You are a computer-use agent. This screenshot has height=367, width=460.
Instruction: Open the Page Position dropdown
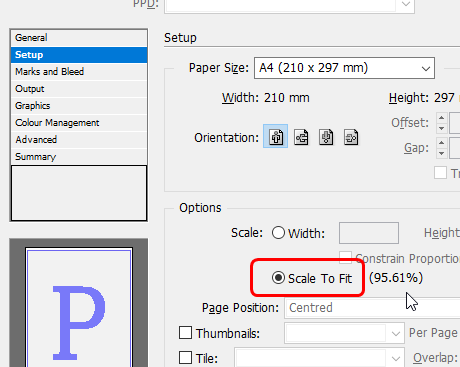pyautogui.click(x=372, y=308)
